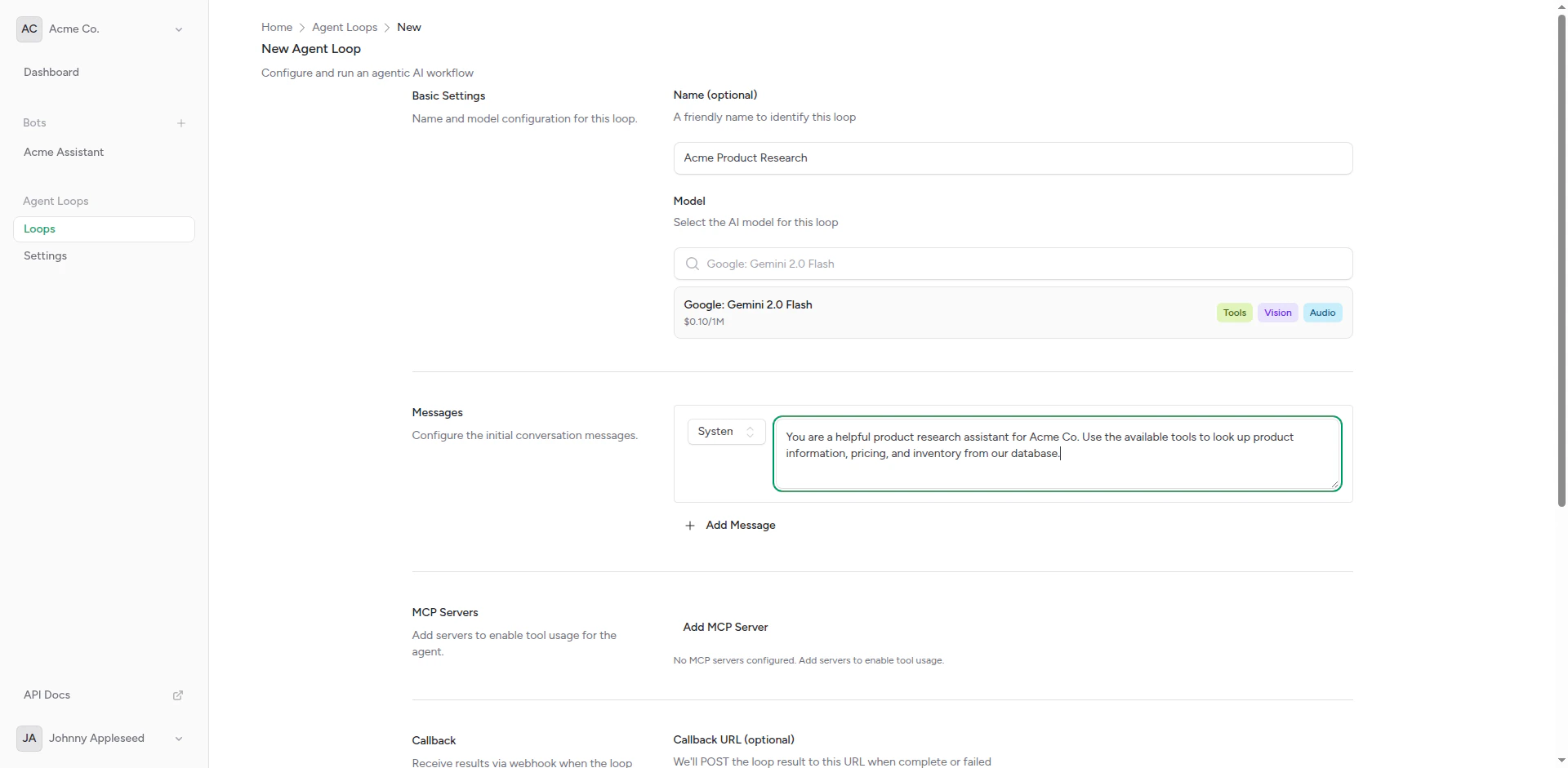Viewport: 1568px width, 768px height.
Task: Go to the Agent Loops breadcrumb
Action: pyautogui.click(x=345, y=27)
